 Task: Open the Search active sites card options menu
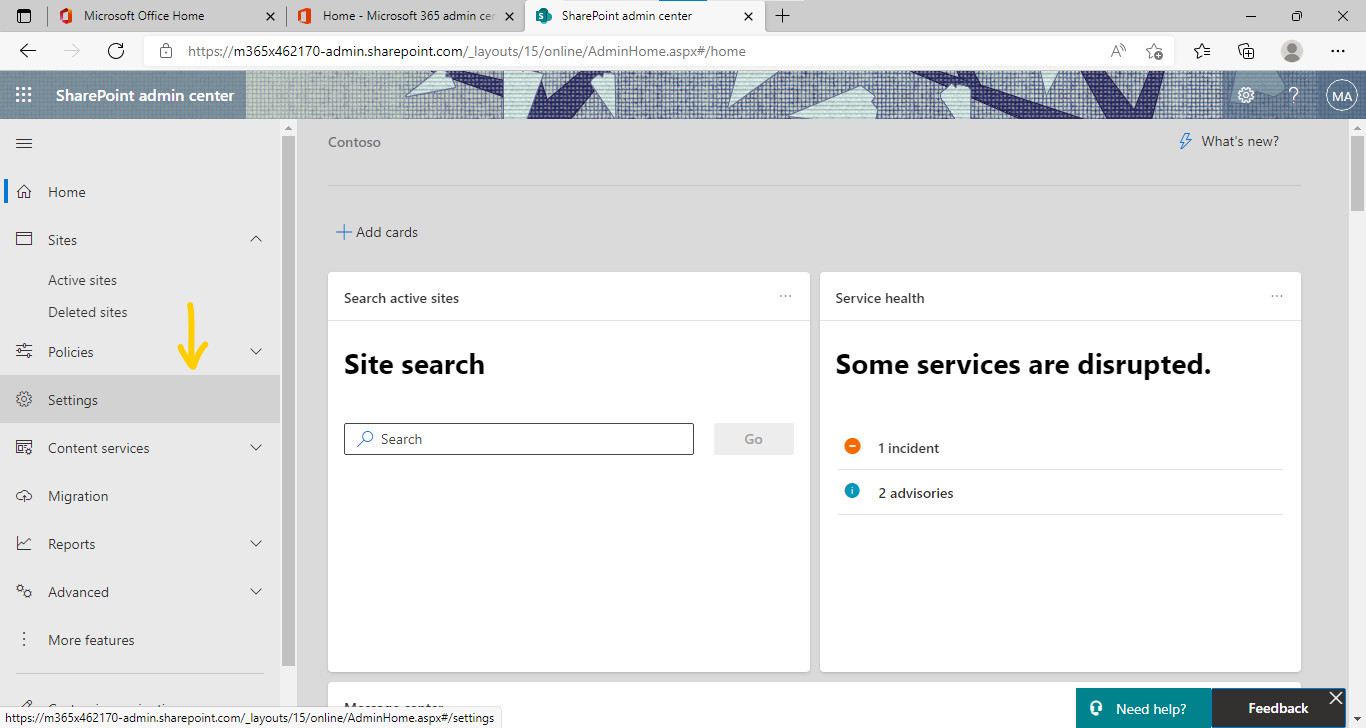785,296
